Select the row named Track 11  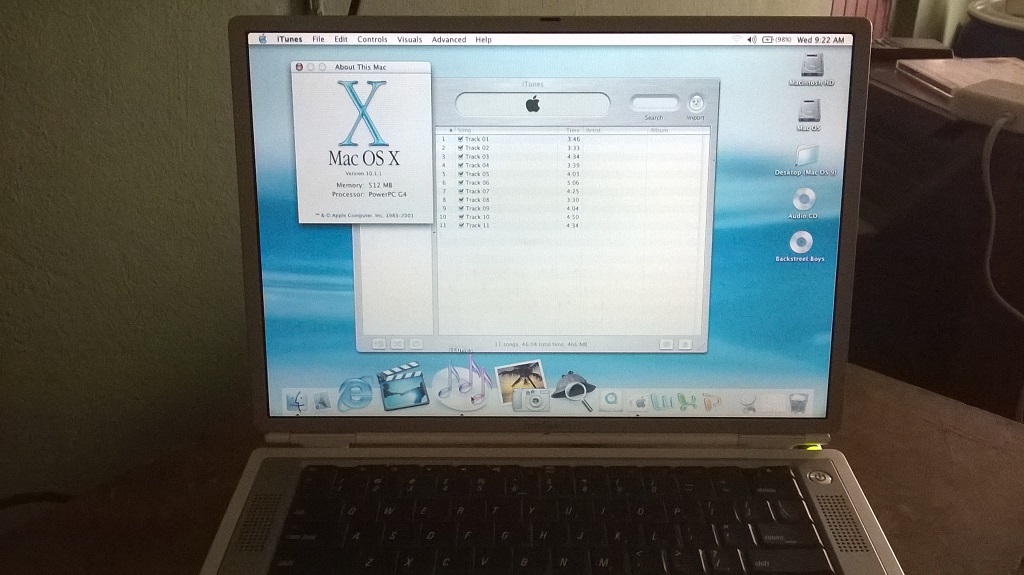tap(573, 225)
